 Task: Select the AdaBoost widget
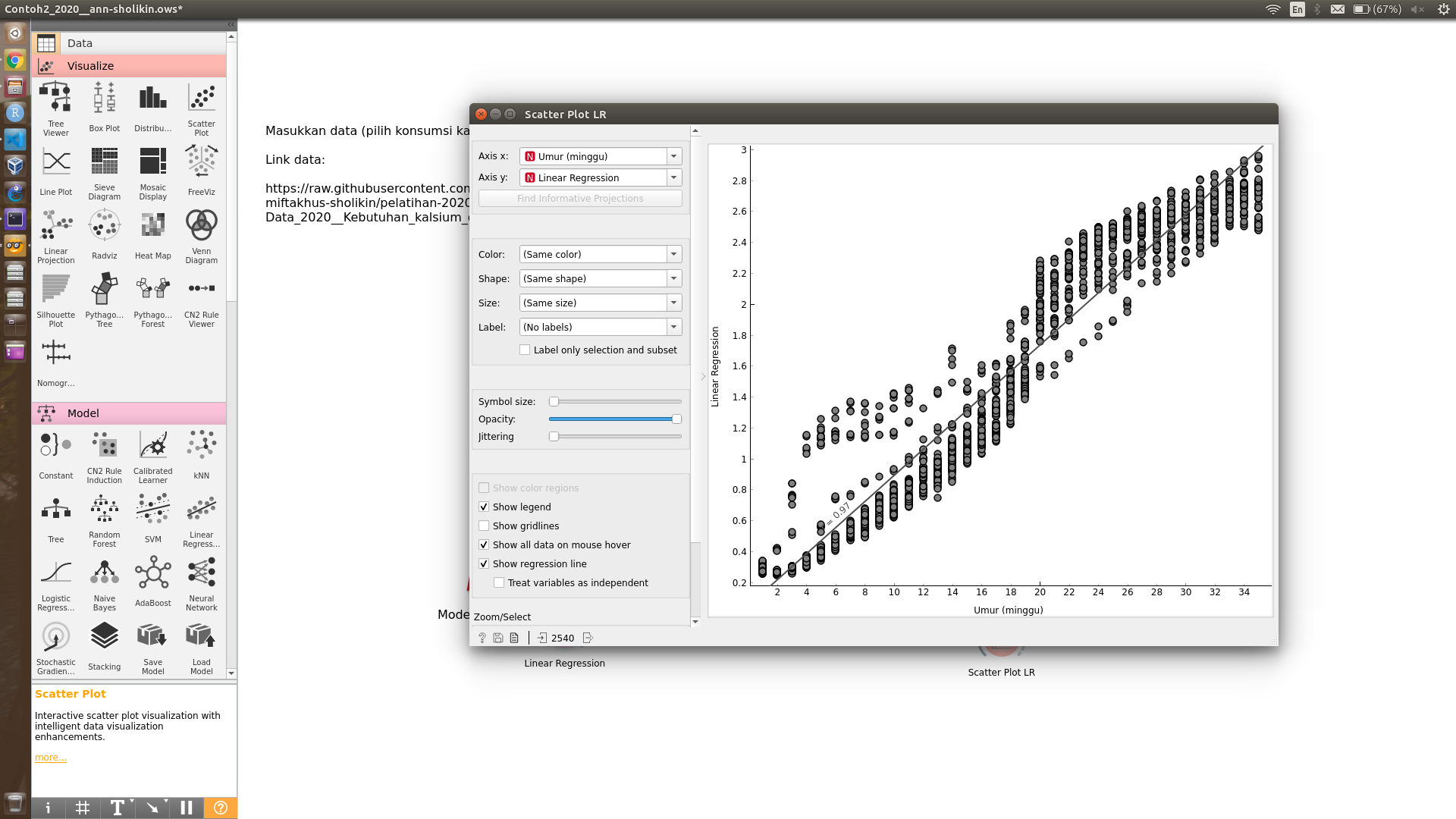click(x=153, y=583)
